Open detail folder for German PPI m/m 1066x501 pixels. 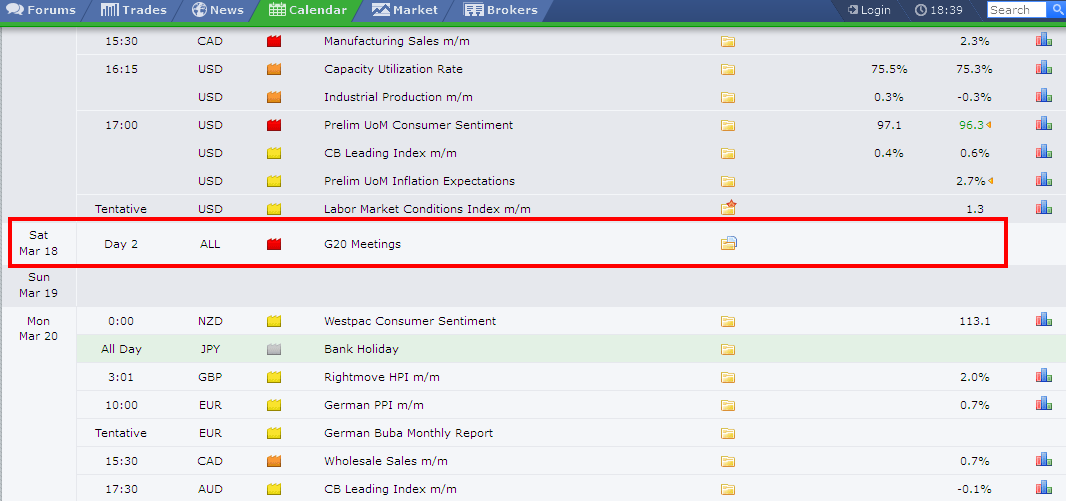click(x=728, y=405)
